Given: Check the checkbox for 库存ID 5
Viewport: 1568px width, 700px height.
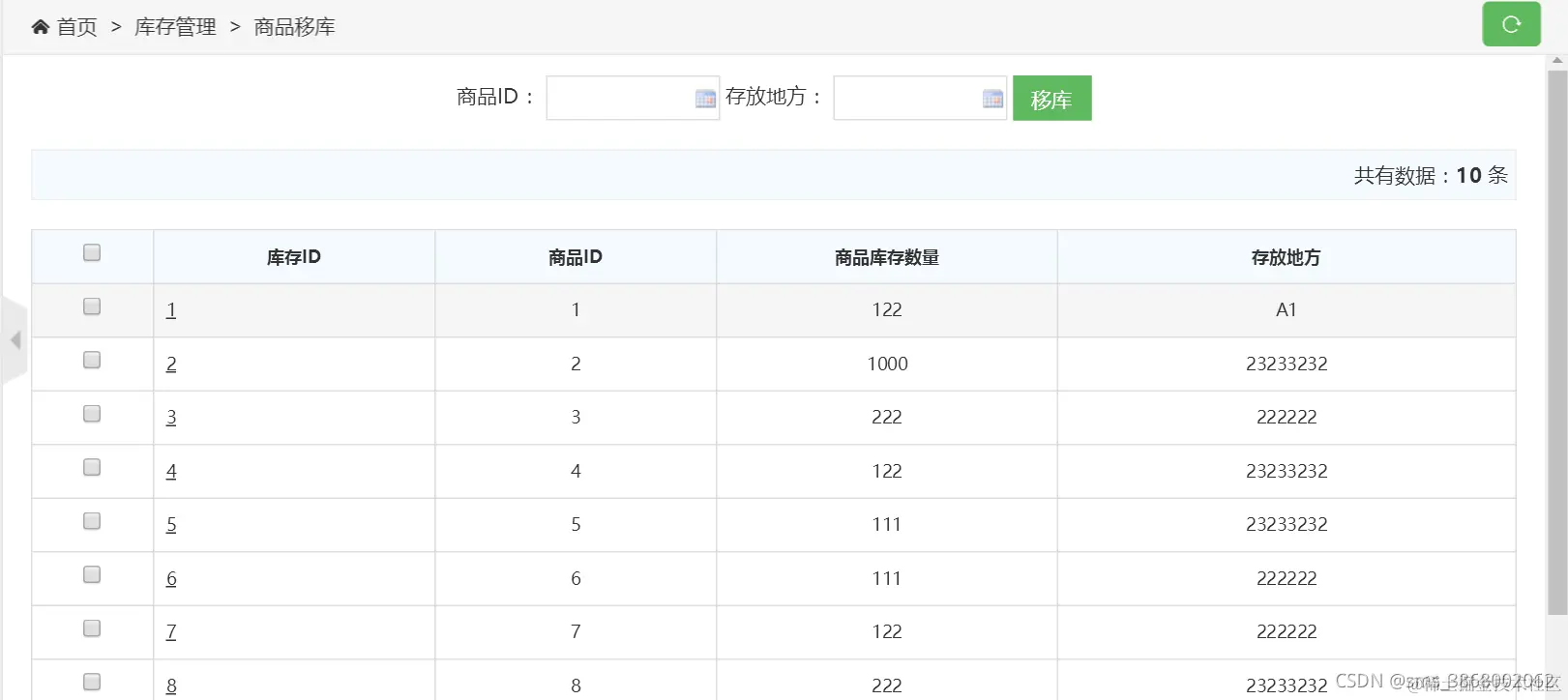Looking at the screenshot, I should pyautogui.click(x=92, y=521).
